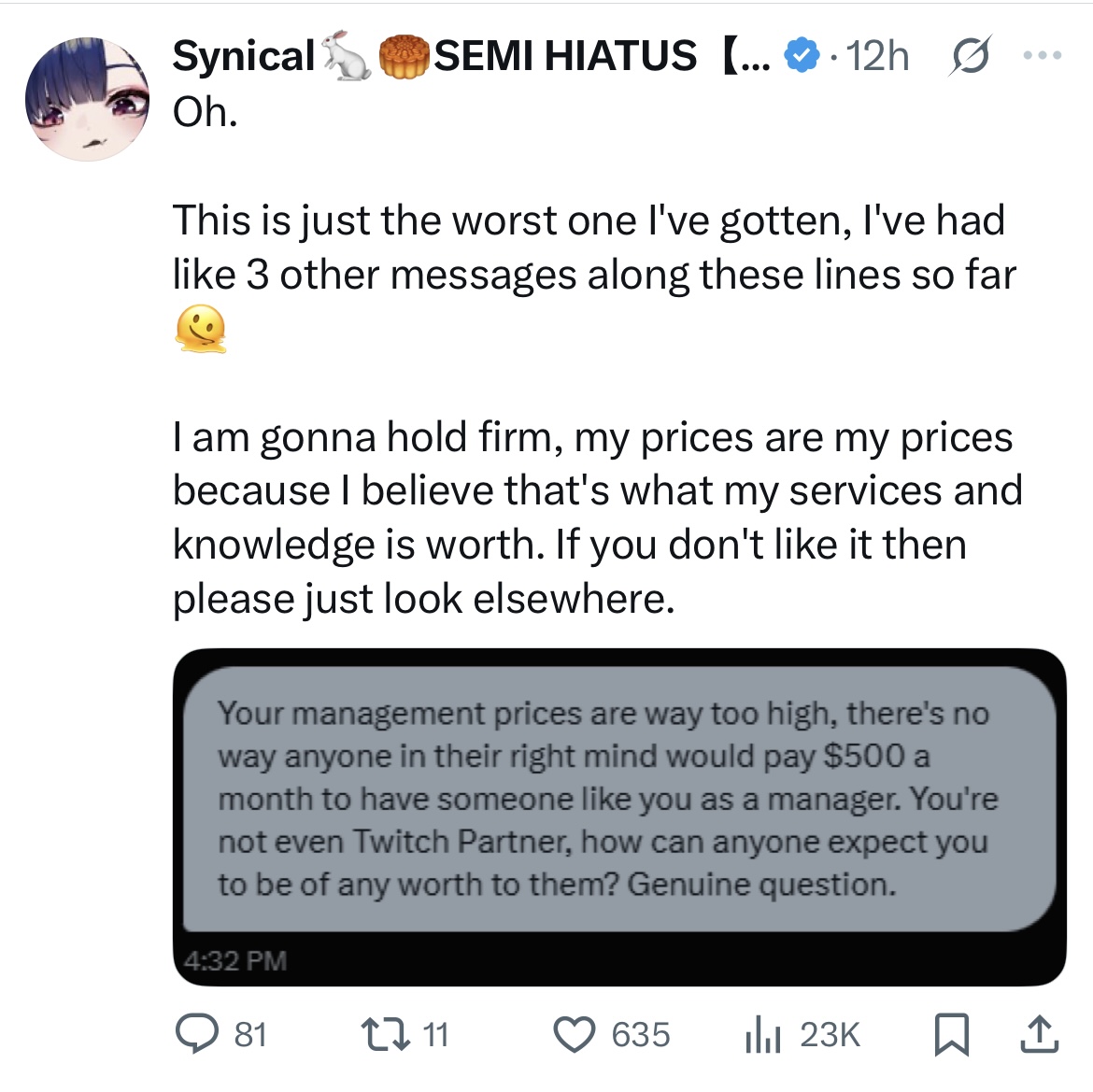1093x1092 pixels.
Task: Click the Grok slashed-circle icon
Action: (968, 56)
